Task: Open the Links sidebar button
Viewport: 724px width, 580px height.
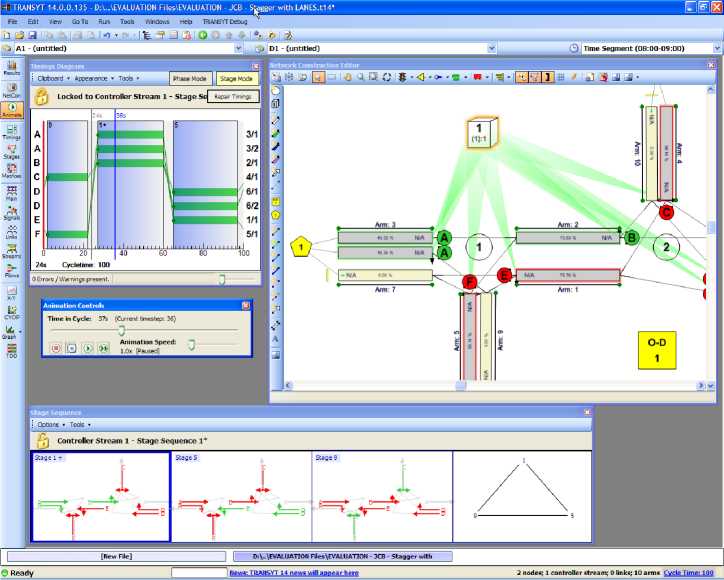Action: (x=12, y=232)
